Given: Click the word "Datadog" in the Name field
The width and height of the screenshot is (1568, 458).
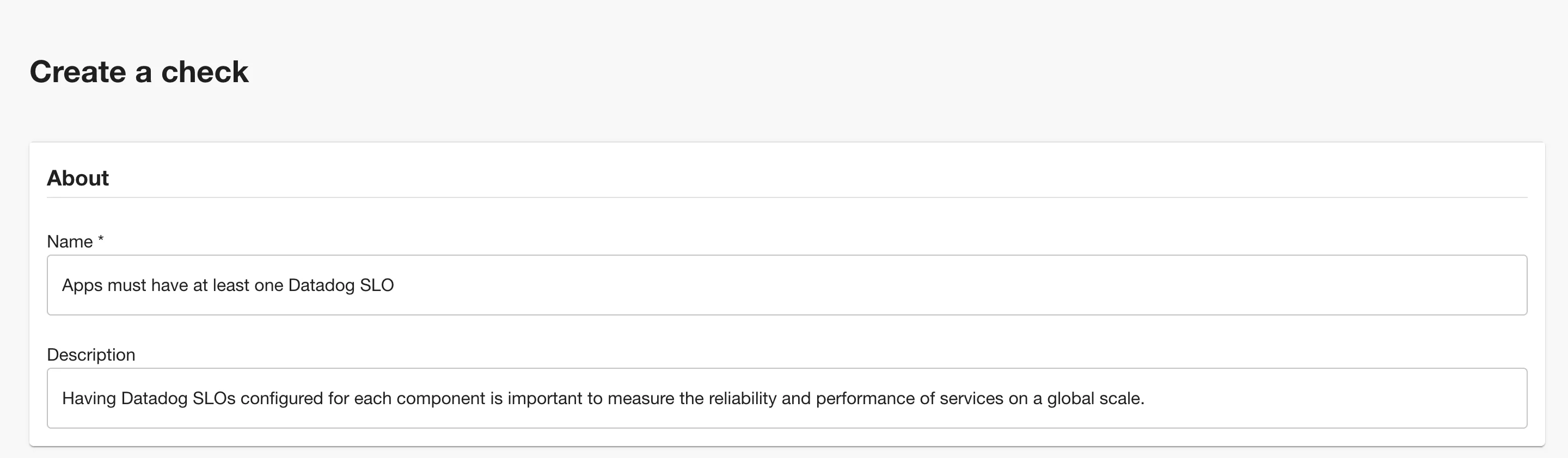Looking at the screenshot, I should [x=321, y=284].
